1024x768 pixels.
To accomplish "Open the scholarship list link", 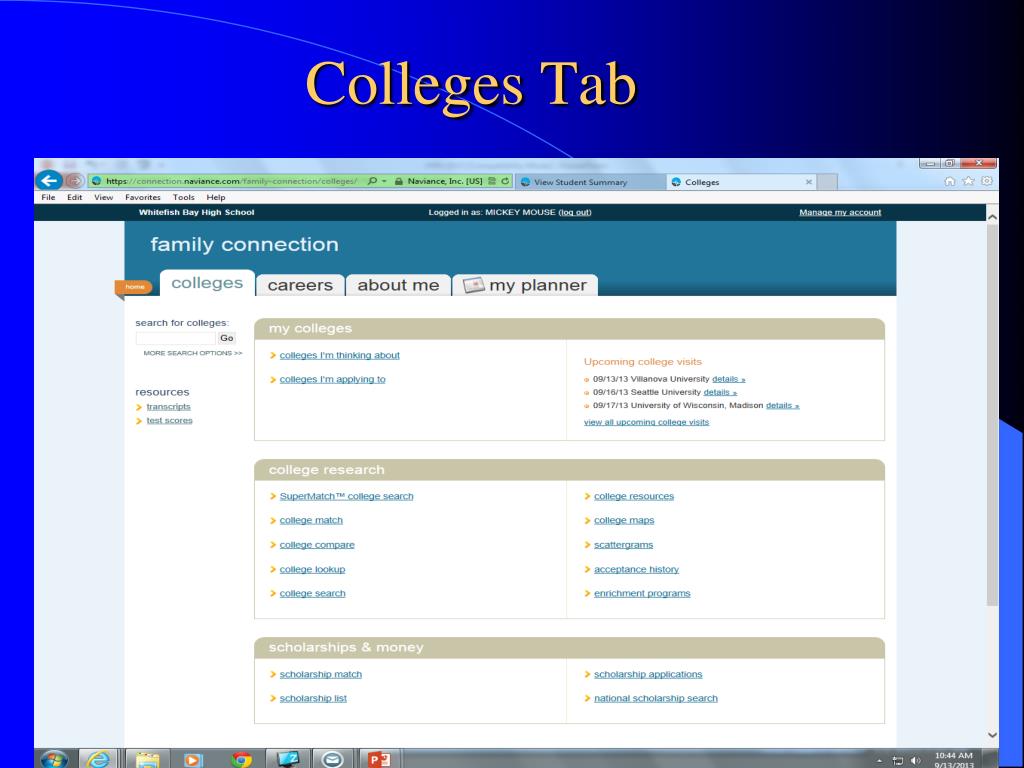I will 313,699.
